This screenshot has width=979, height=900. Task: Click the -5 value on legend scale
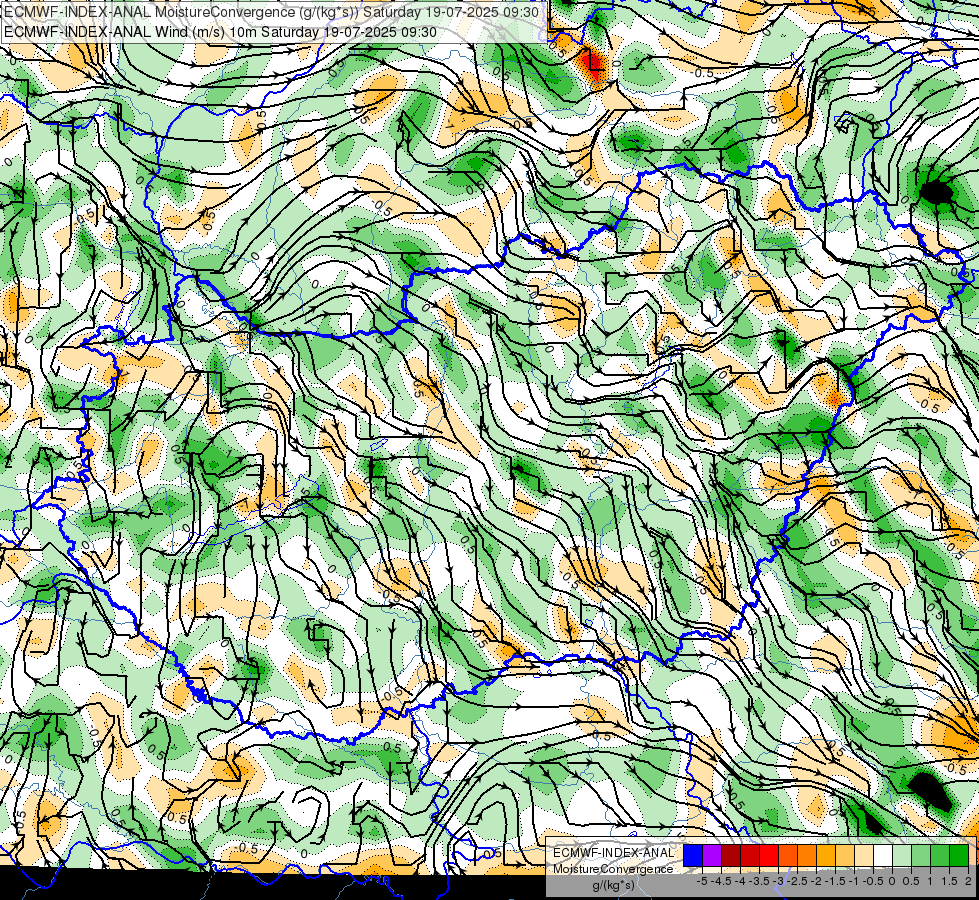702,881
